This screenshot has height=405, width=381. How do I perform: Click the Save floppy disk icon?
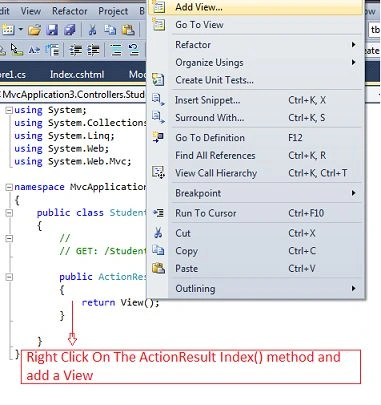click(52, 30)
